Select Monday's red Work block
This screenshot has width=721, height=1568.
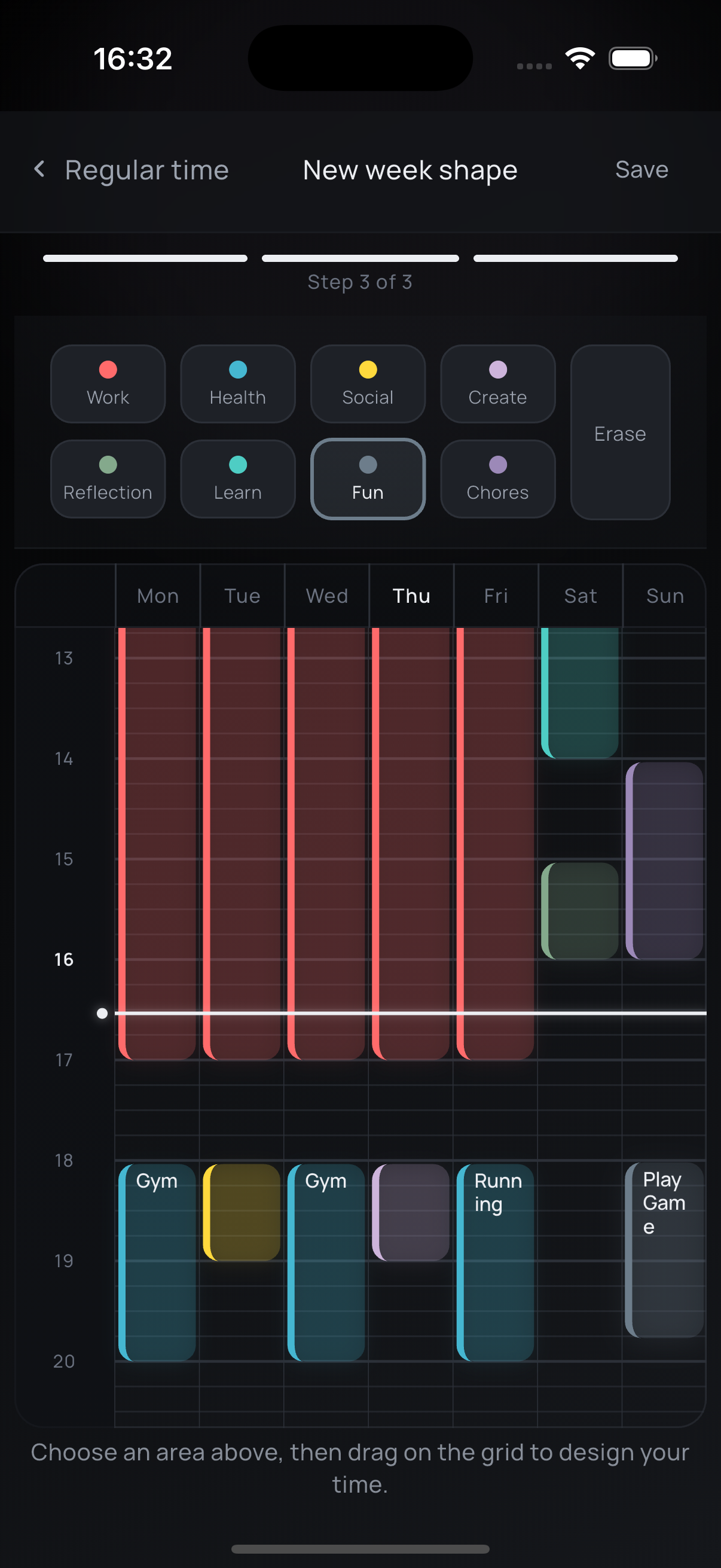[x=157, y=844]
